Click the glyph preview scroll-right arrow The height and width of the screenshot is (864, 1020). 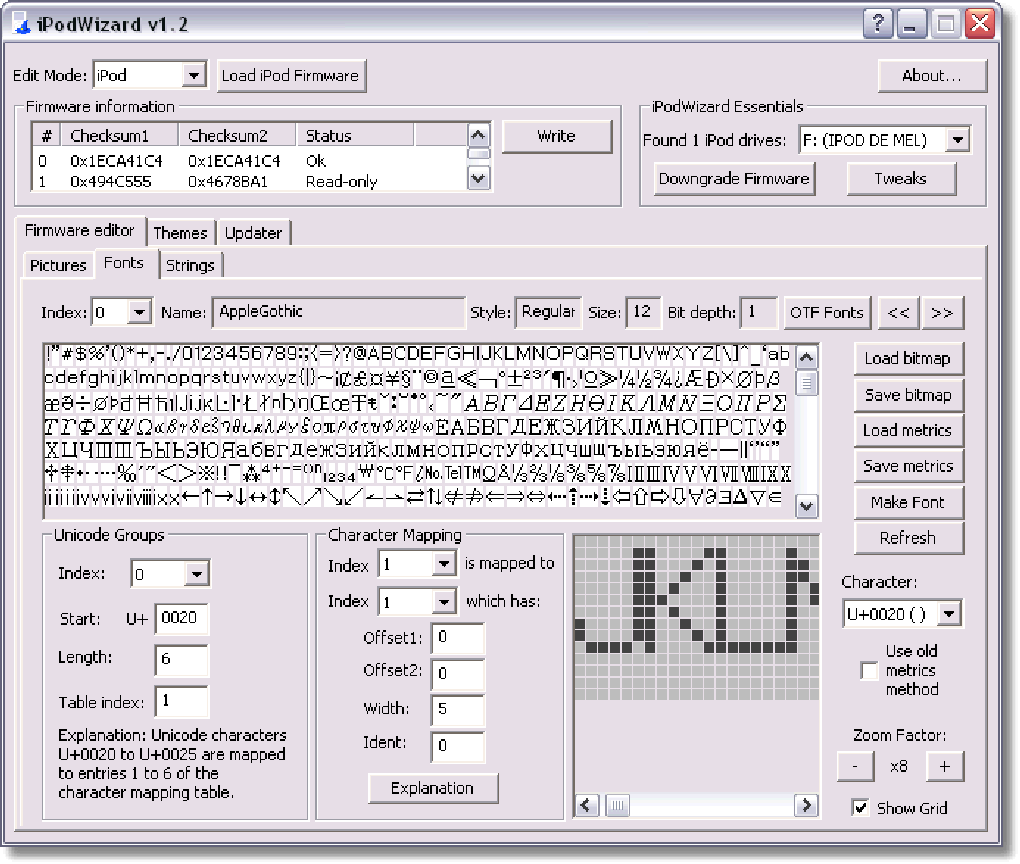(807, 805)
